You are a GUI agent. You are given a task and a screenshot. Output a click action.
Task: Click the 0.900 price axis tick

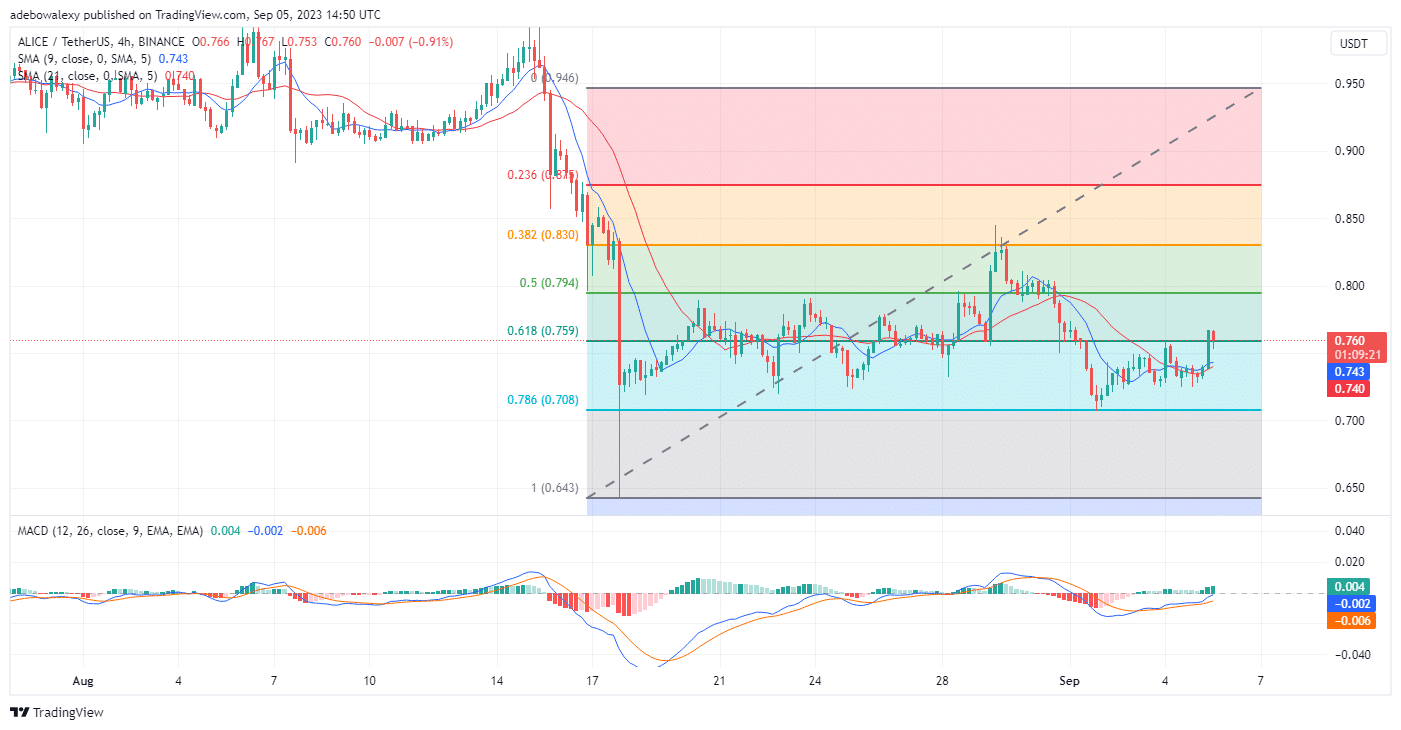(1349, 151)
